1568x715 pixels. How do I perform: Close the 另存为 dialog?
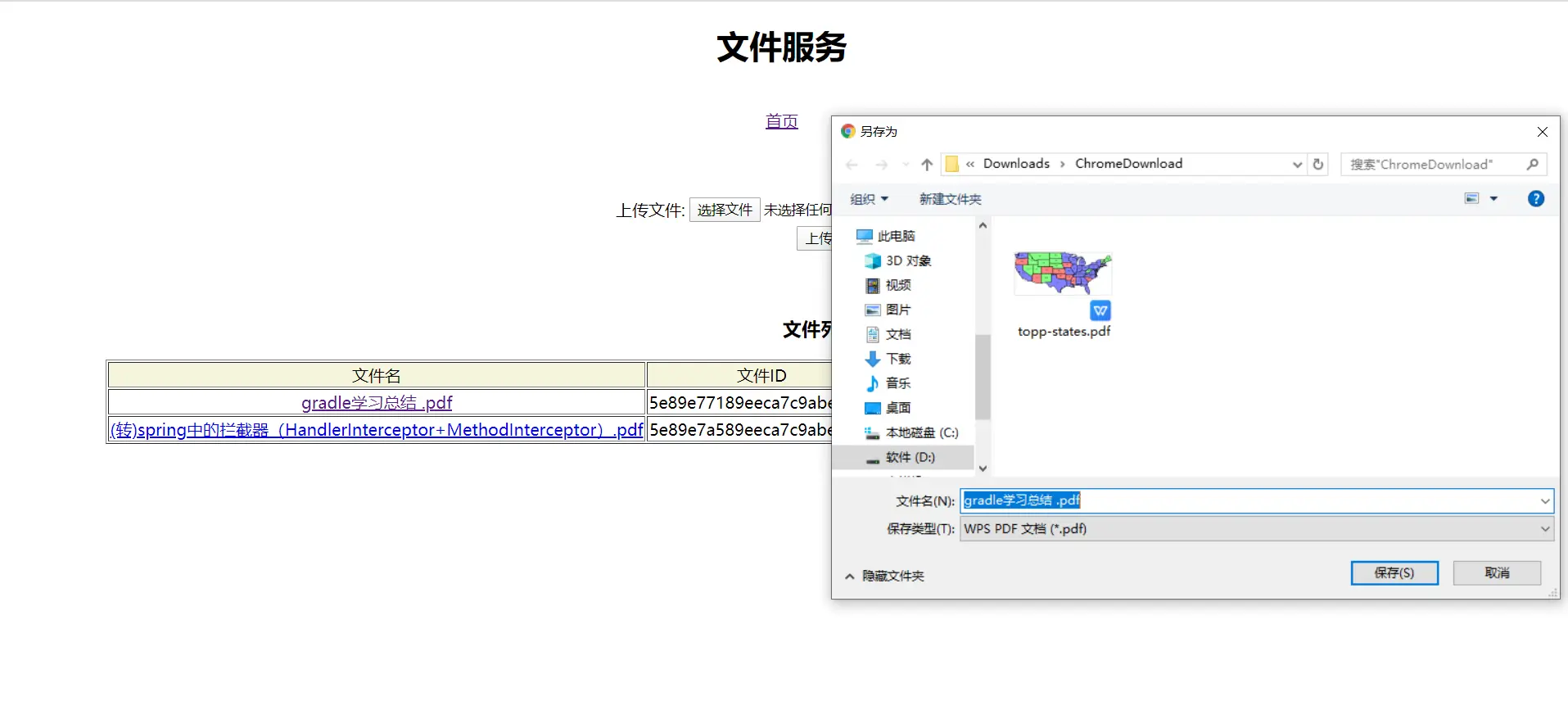[1542, 132]
